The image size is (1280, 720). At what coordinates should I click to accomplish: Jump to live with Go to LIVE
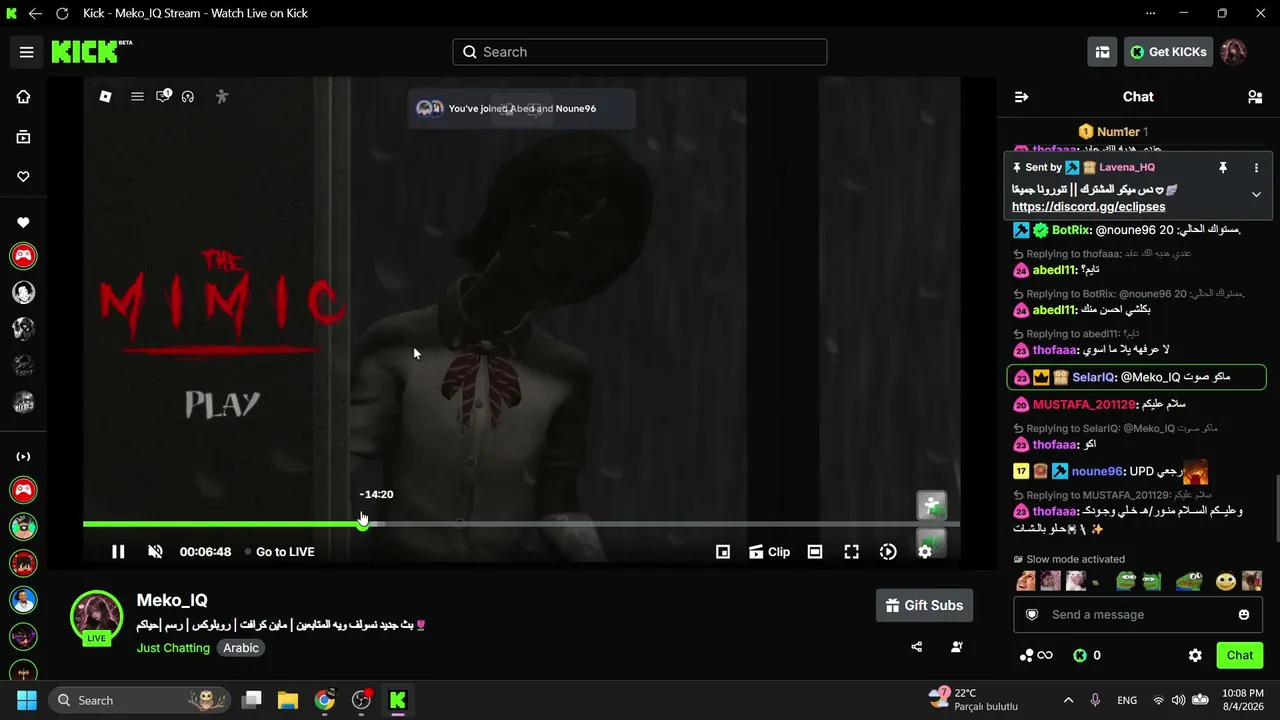[279, 552]
